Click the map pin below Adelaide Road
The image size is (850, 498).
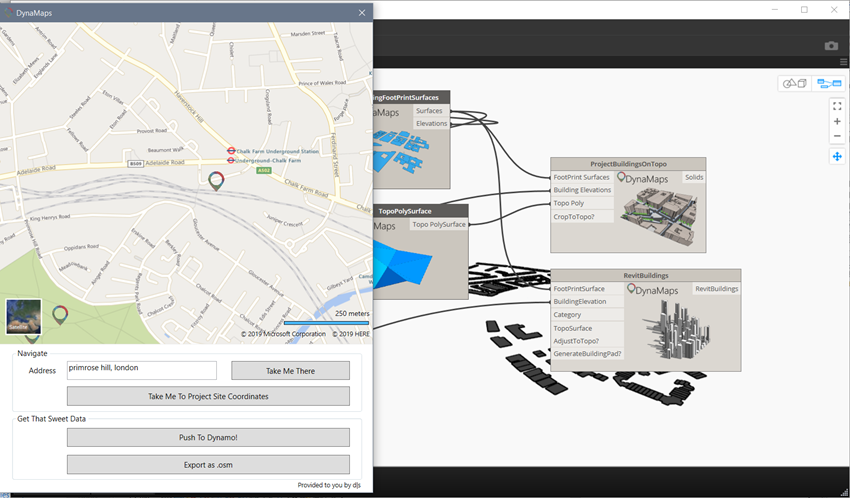pyautogui.click(x=216, y=180)
